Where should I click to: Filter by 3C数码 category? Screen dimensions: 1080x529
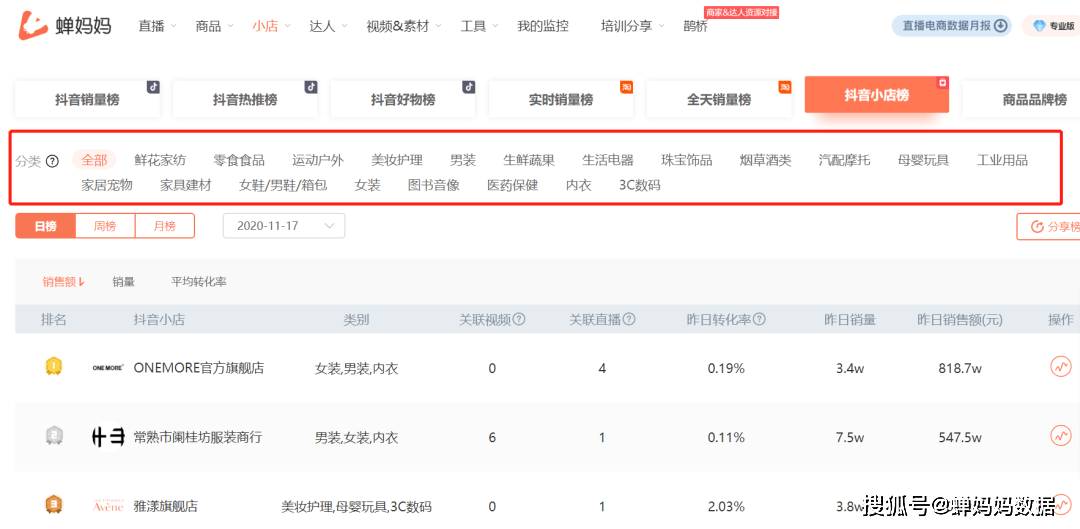click(640, 185)
